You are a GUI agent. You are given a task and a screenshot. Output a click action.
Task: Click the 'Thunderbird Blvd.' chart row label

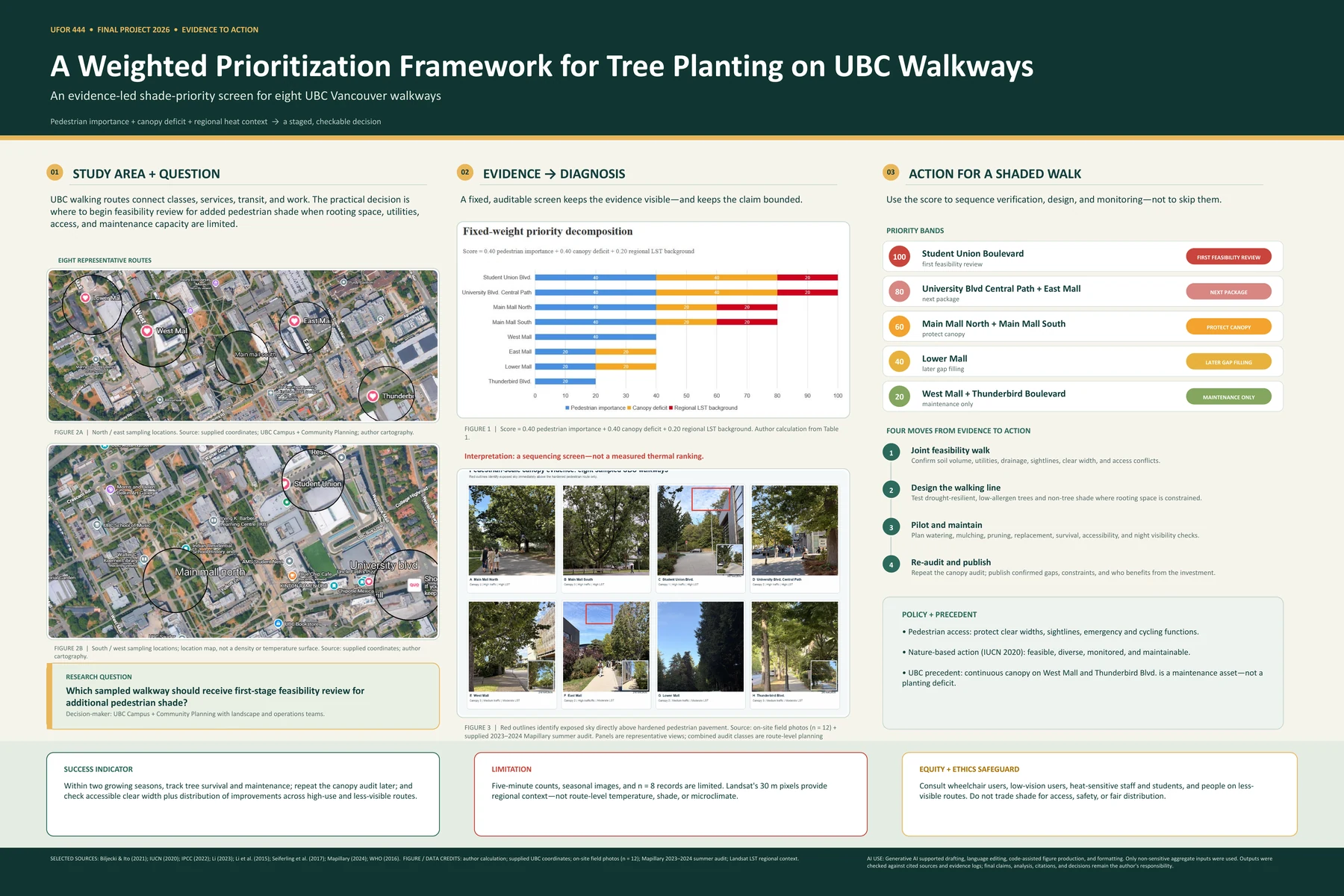tap(510, 382)
